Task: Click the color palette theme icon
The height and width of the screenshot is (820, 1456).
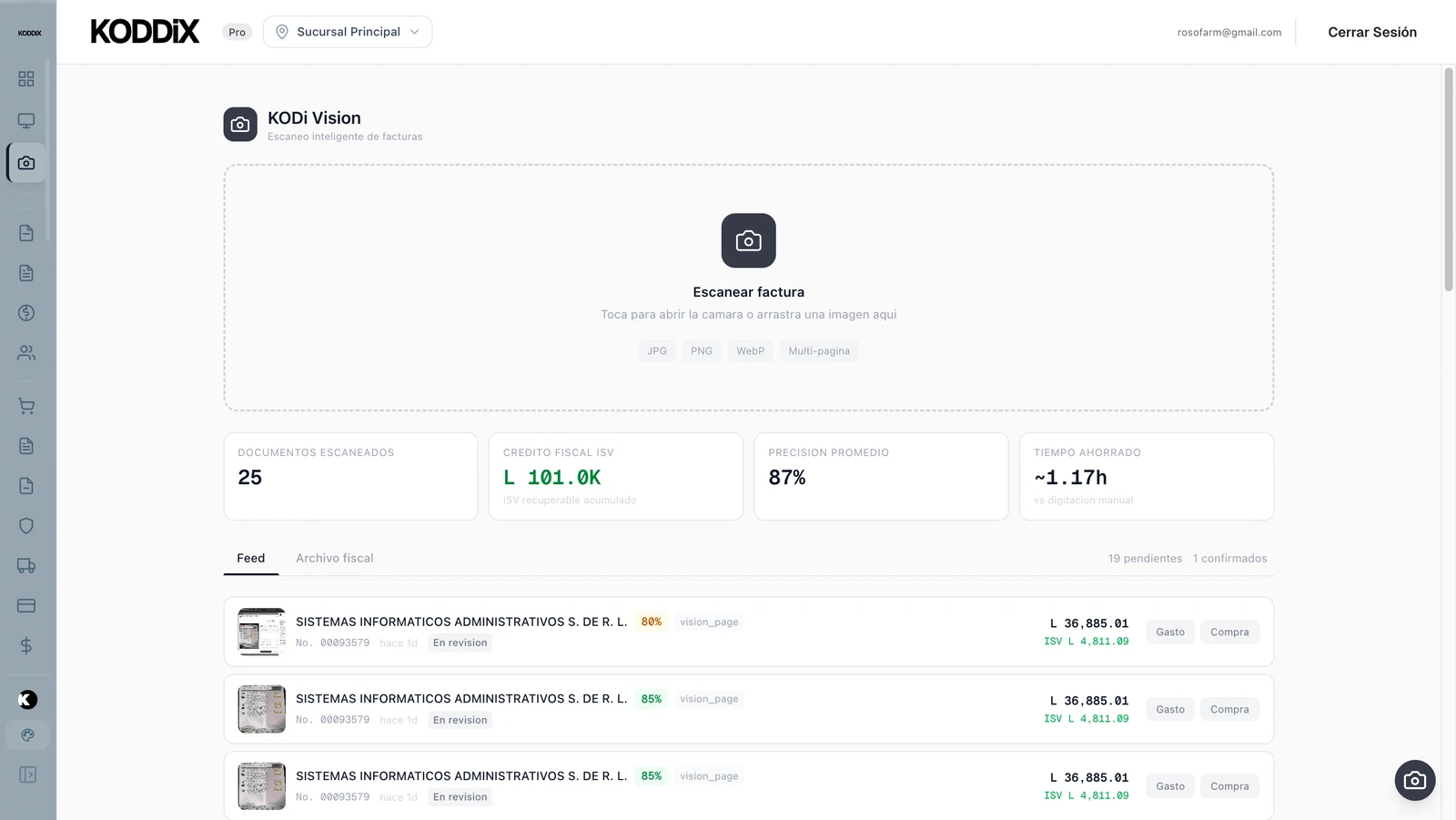Action: tap(27, 735)
